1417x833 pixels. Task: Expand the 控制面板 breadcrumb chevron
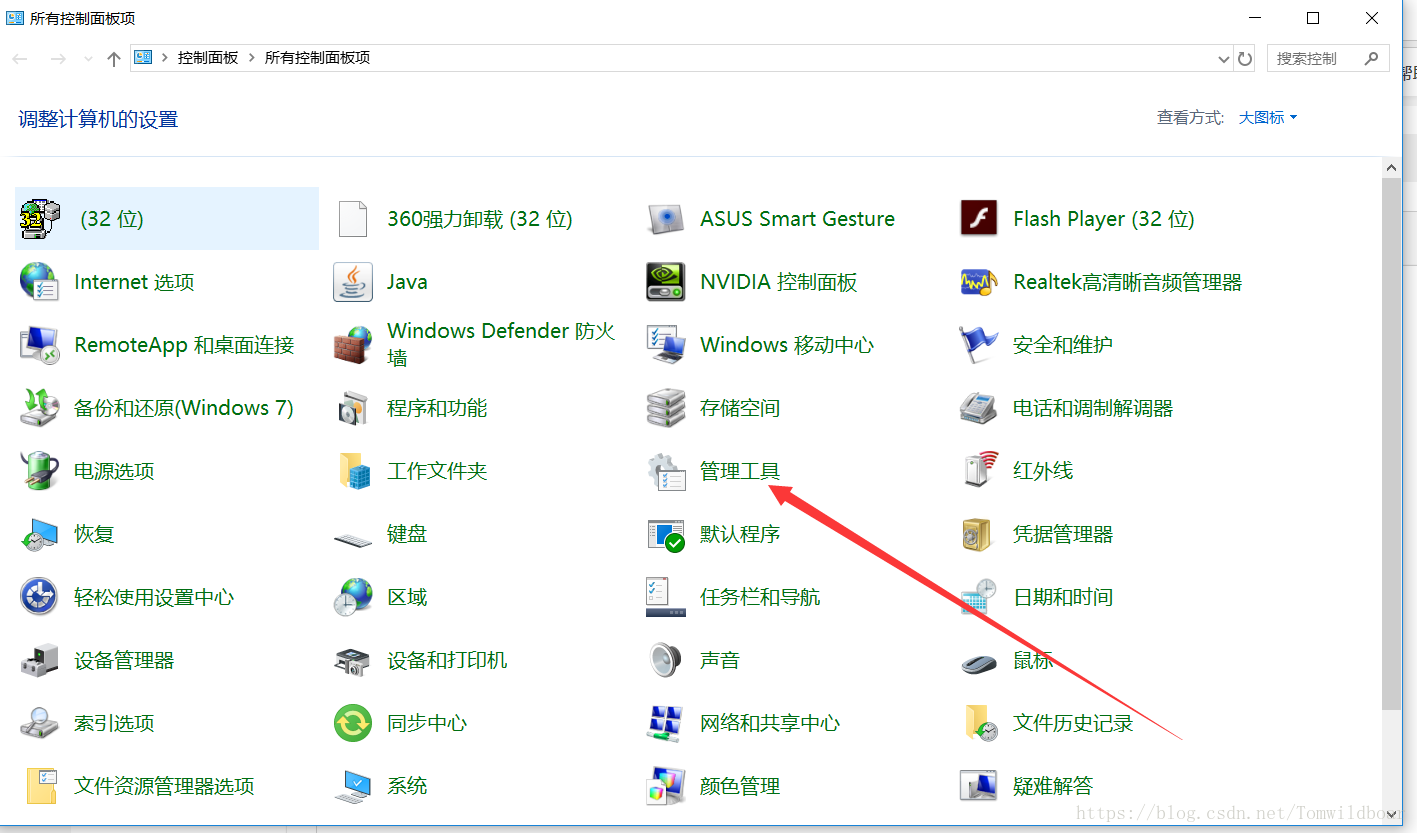tap(250, 58)
